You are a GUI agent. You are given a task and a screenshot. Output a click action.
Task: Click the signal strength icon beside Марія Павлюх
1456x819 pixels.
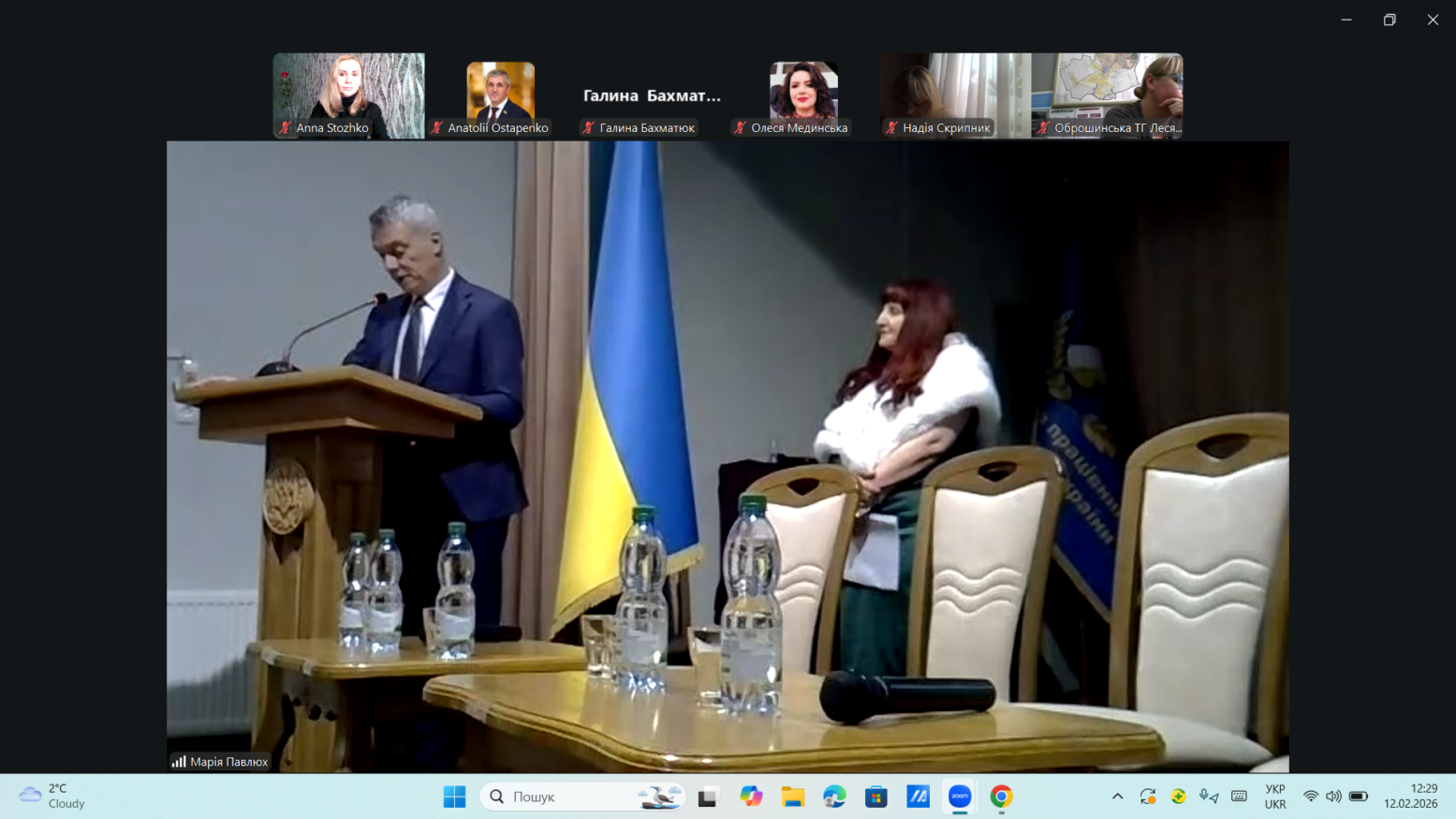pos(179,762)
